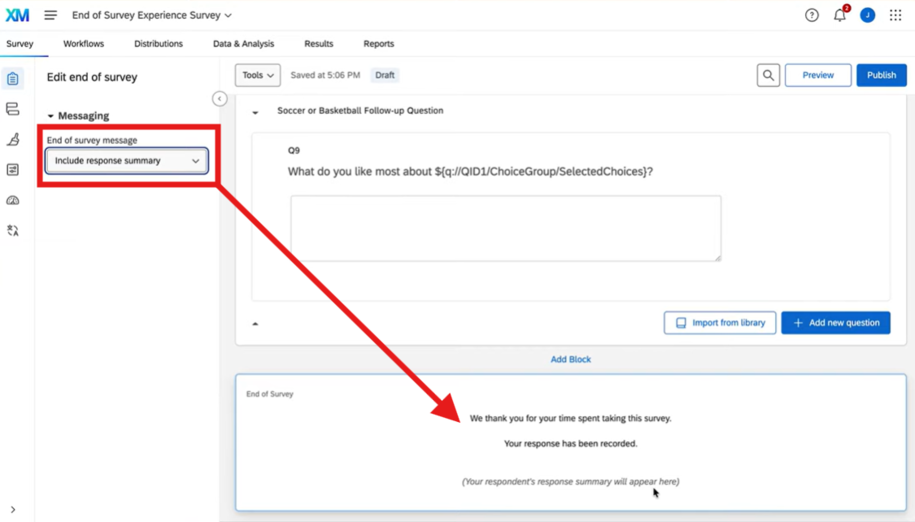915x522 pixels.
Task: Open the app switcher grid icon
Action: point(896,15)
